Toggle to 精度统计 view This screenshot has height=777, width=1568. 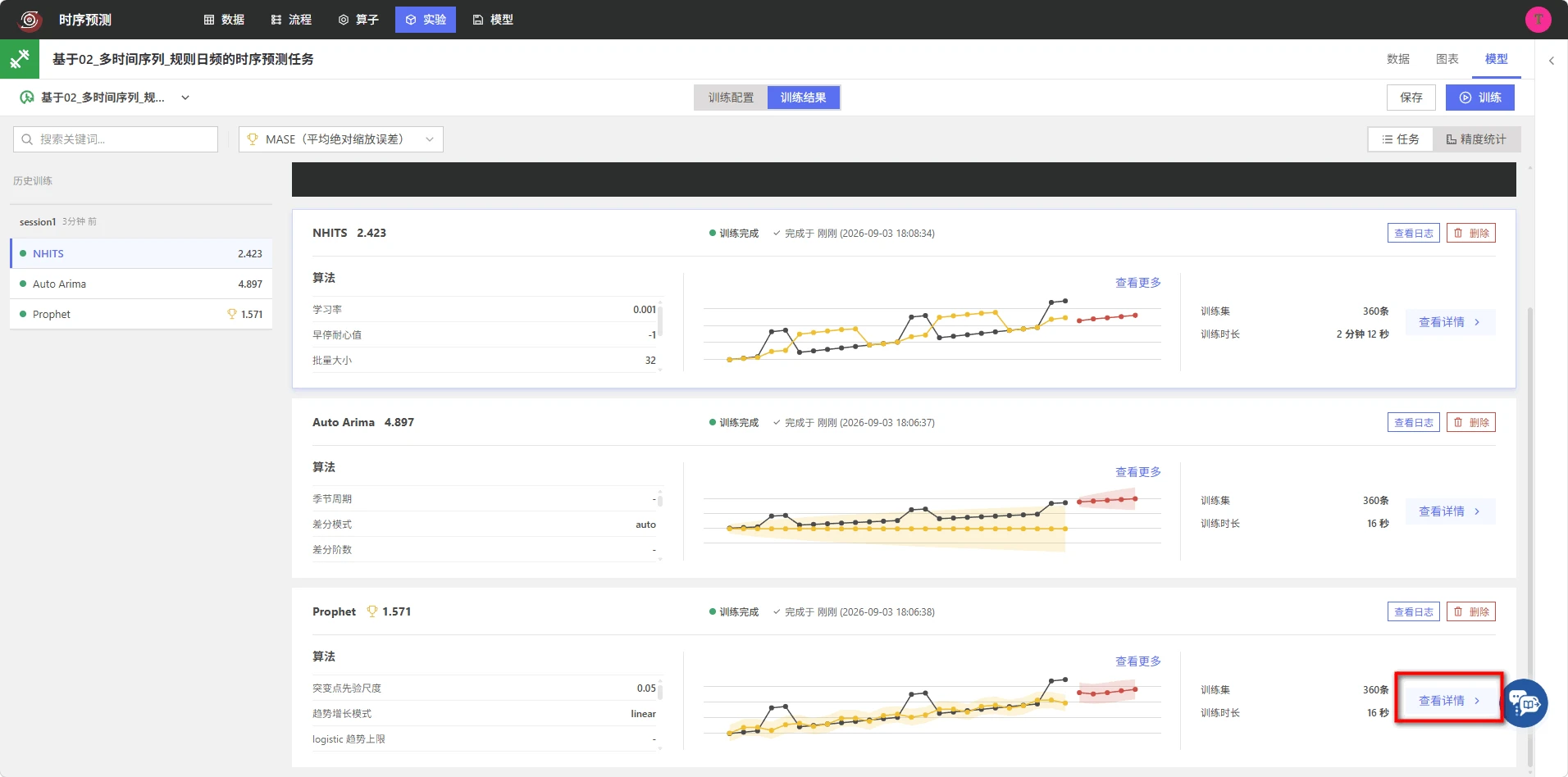(1476, 139)
